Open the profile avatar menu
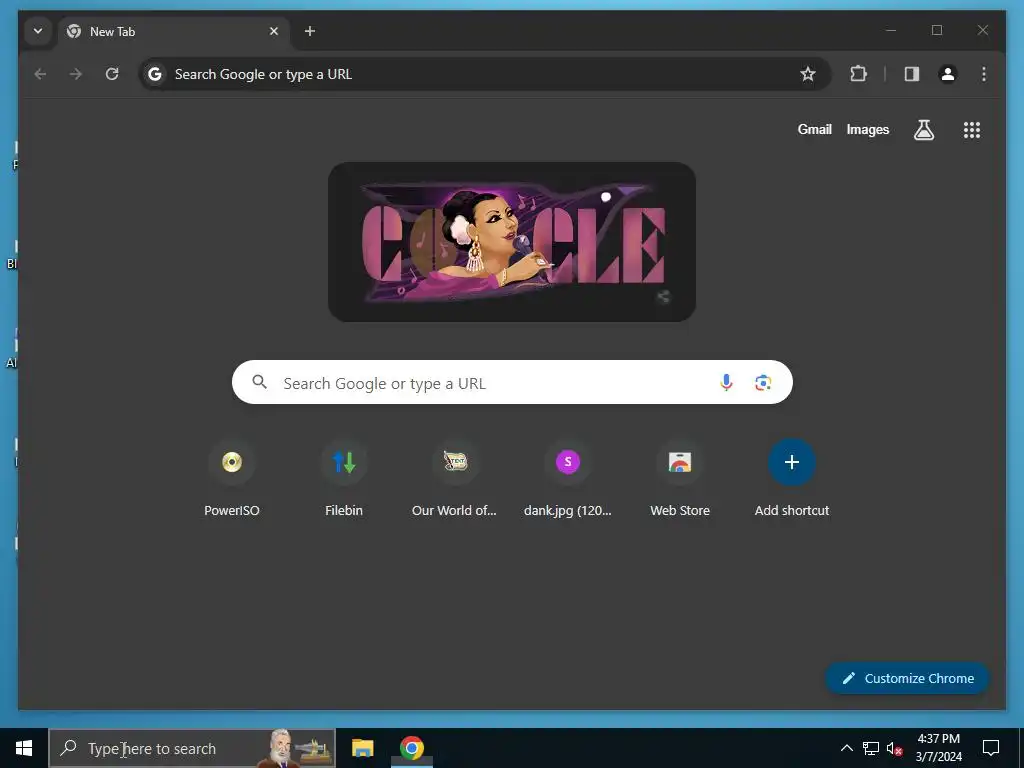This screenshot has width=1024, height=768. 948,74
